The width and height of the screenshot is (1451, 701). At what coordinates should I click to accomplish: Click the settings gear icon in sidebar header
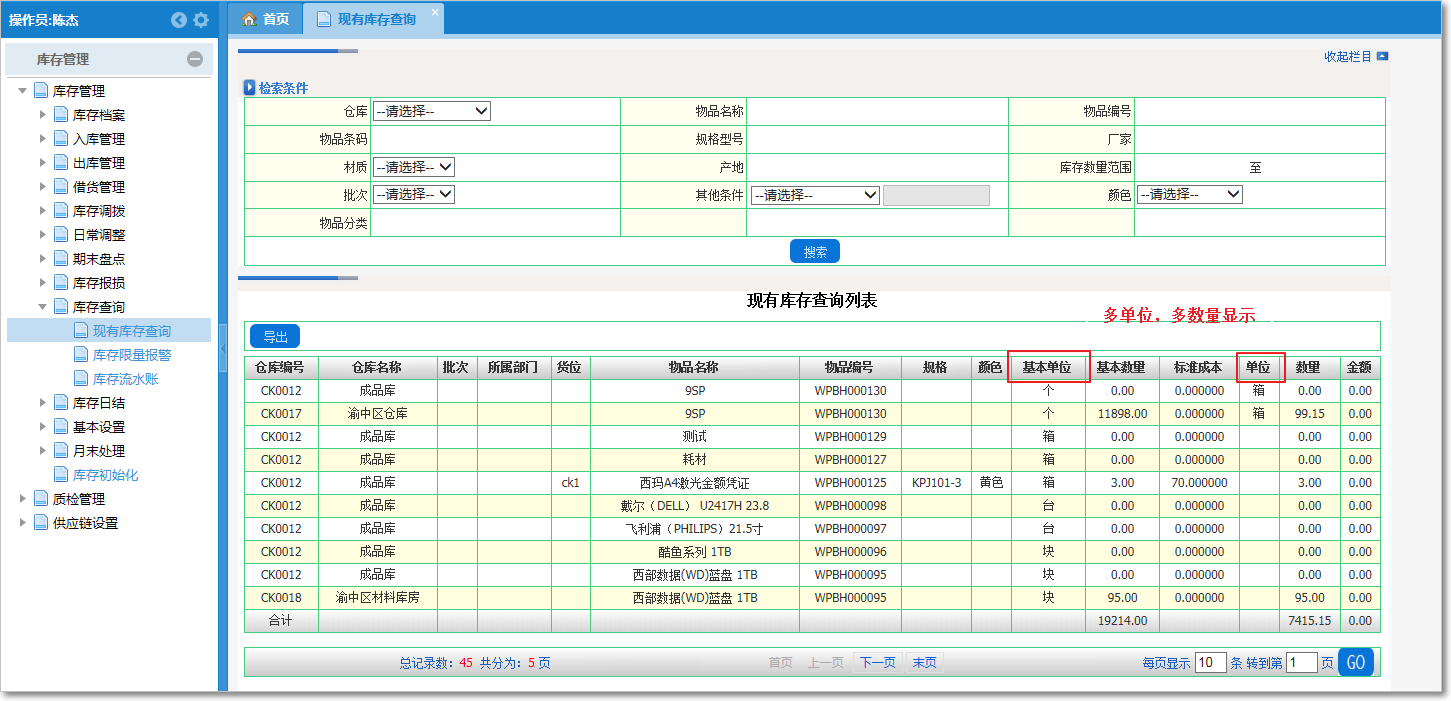(201, 20)
